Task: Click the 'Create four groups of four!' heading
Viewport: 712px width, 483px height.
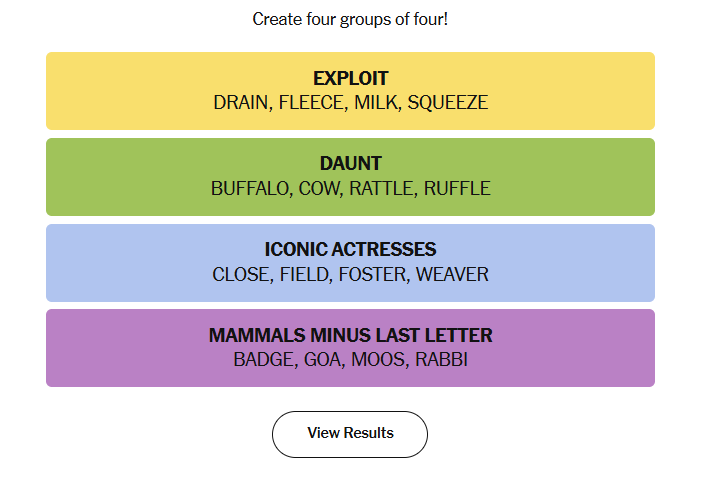Action: [x=350, y=19]
